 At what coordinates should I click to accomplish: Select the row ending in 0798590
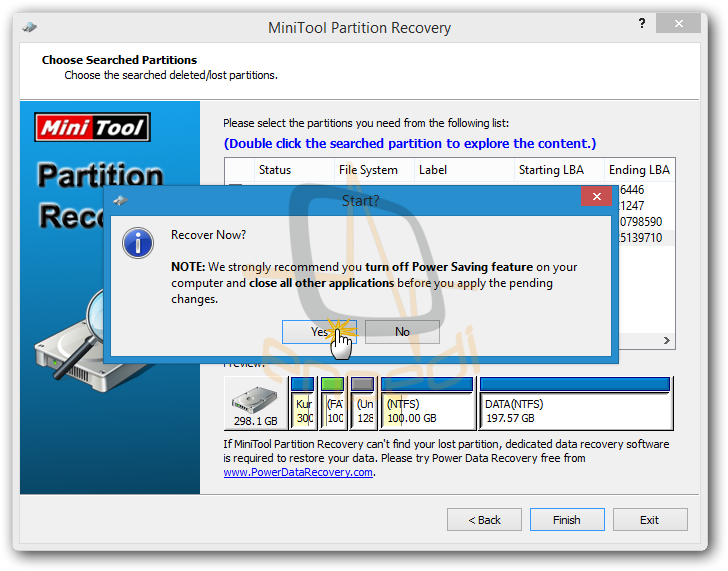pos(646,222)
